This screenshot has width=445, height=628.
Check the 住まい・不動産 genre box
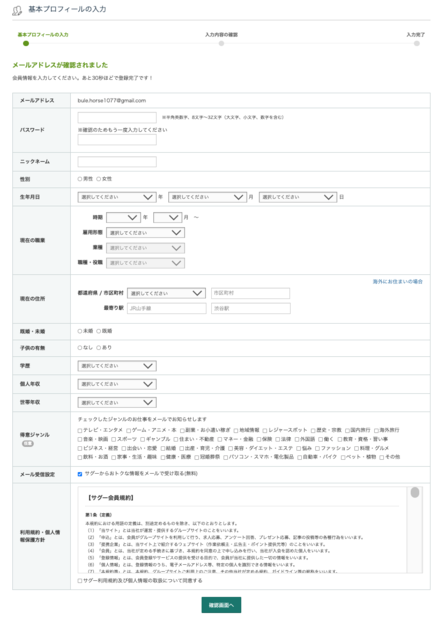tap(176, 439)
